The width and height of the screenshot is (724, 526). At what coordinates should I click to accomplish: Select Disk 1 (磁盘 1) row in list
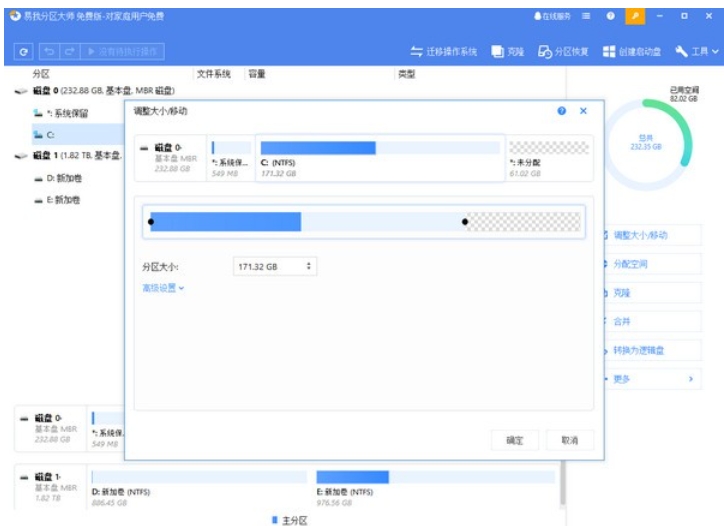[x=68, y=156]
